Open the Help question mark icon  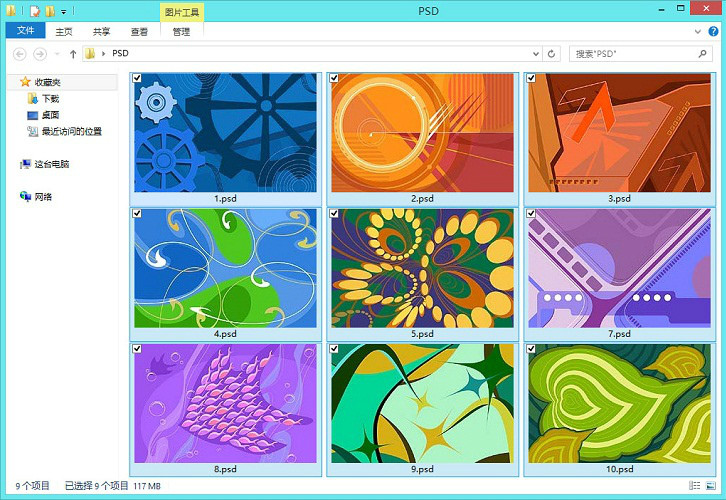(x=713, y=31)
